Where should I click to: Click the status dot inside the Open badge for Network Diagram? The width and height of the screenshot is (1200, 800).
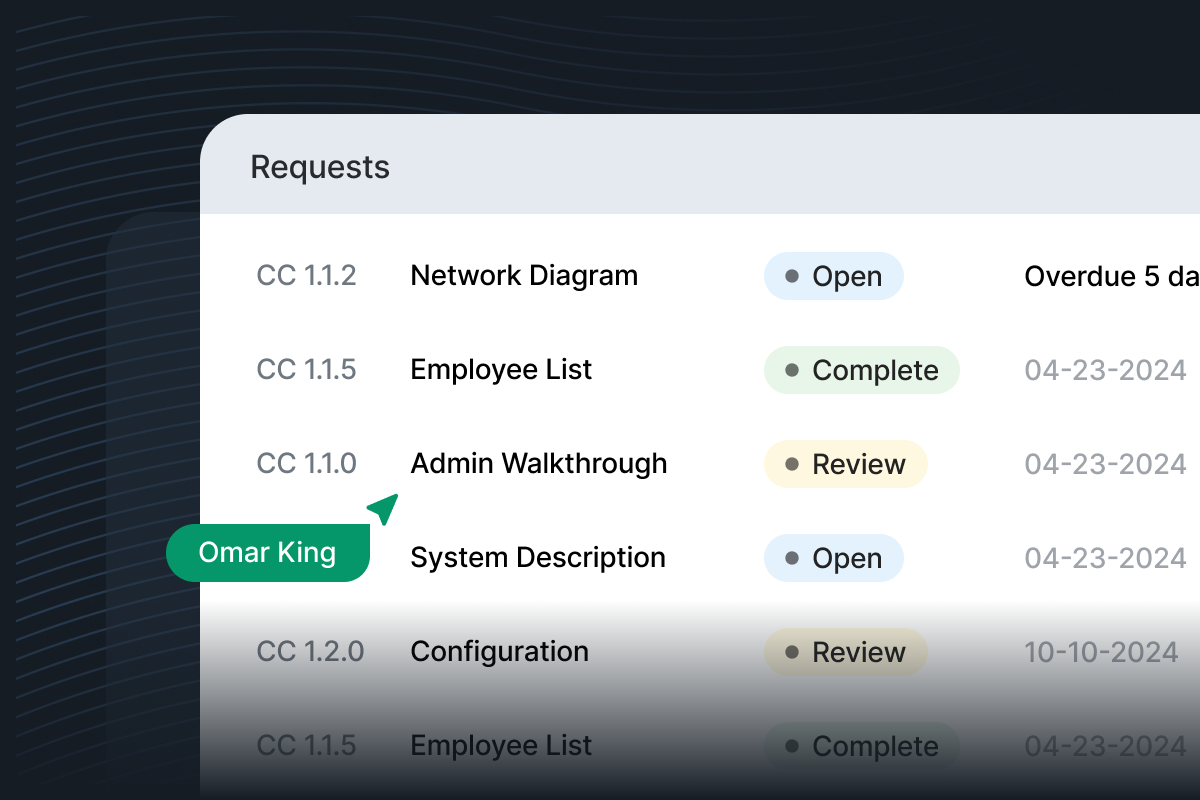pyautogui.click(x=792, y=275)
